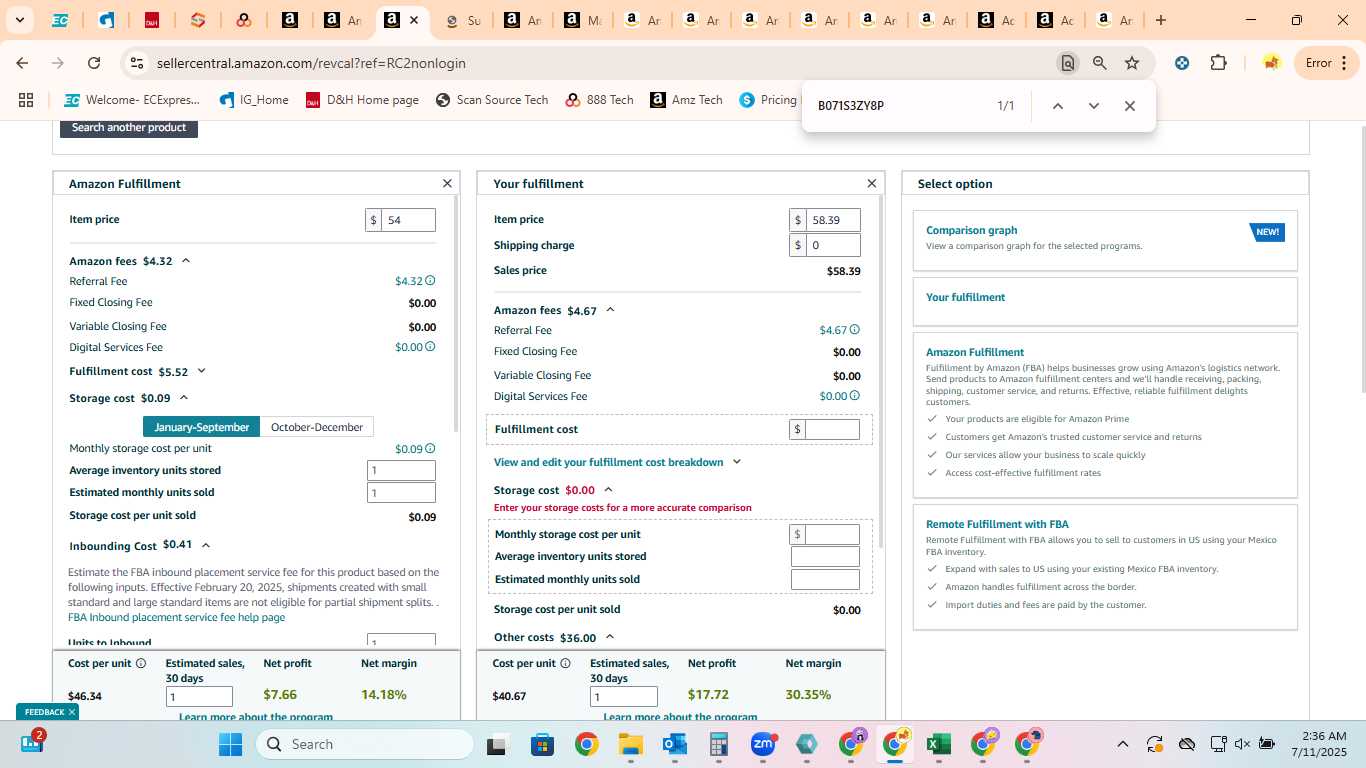Open Amz Tech bookmark

pos(686,100)
